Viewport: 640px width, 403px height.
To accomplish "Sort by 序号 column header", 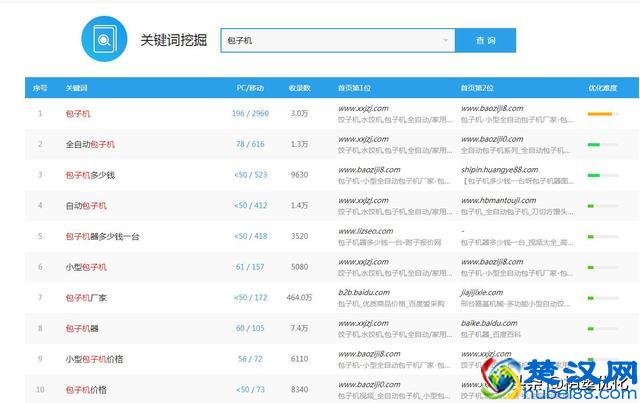I will (x=40, y=88).
